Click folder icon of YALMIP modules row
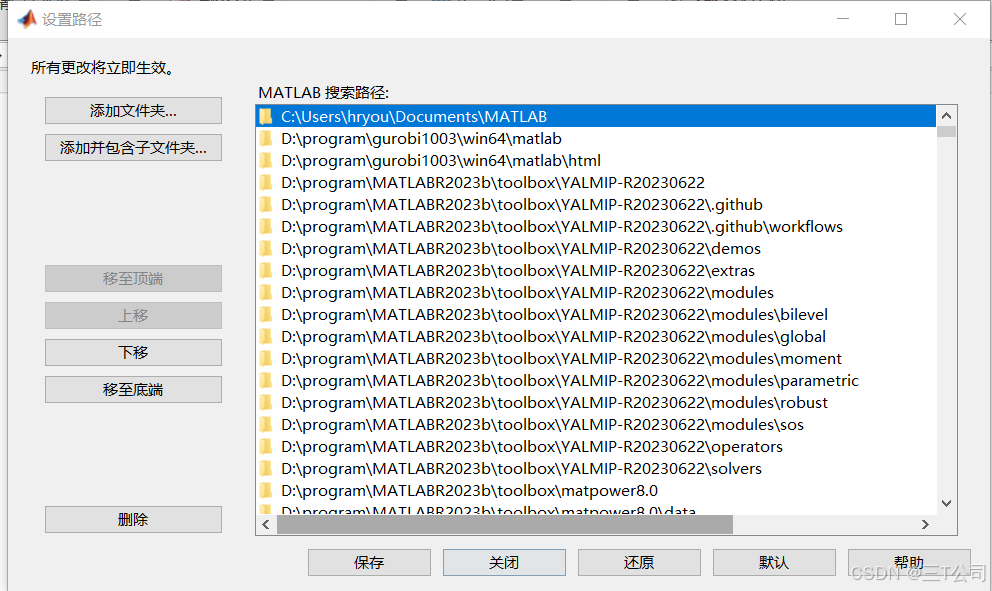 266,292
